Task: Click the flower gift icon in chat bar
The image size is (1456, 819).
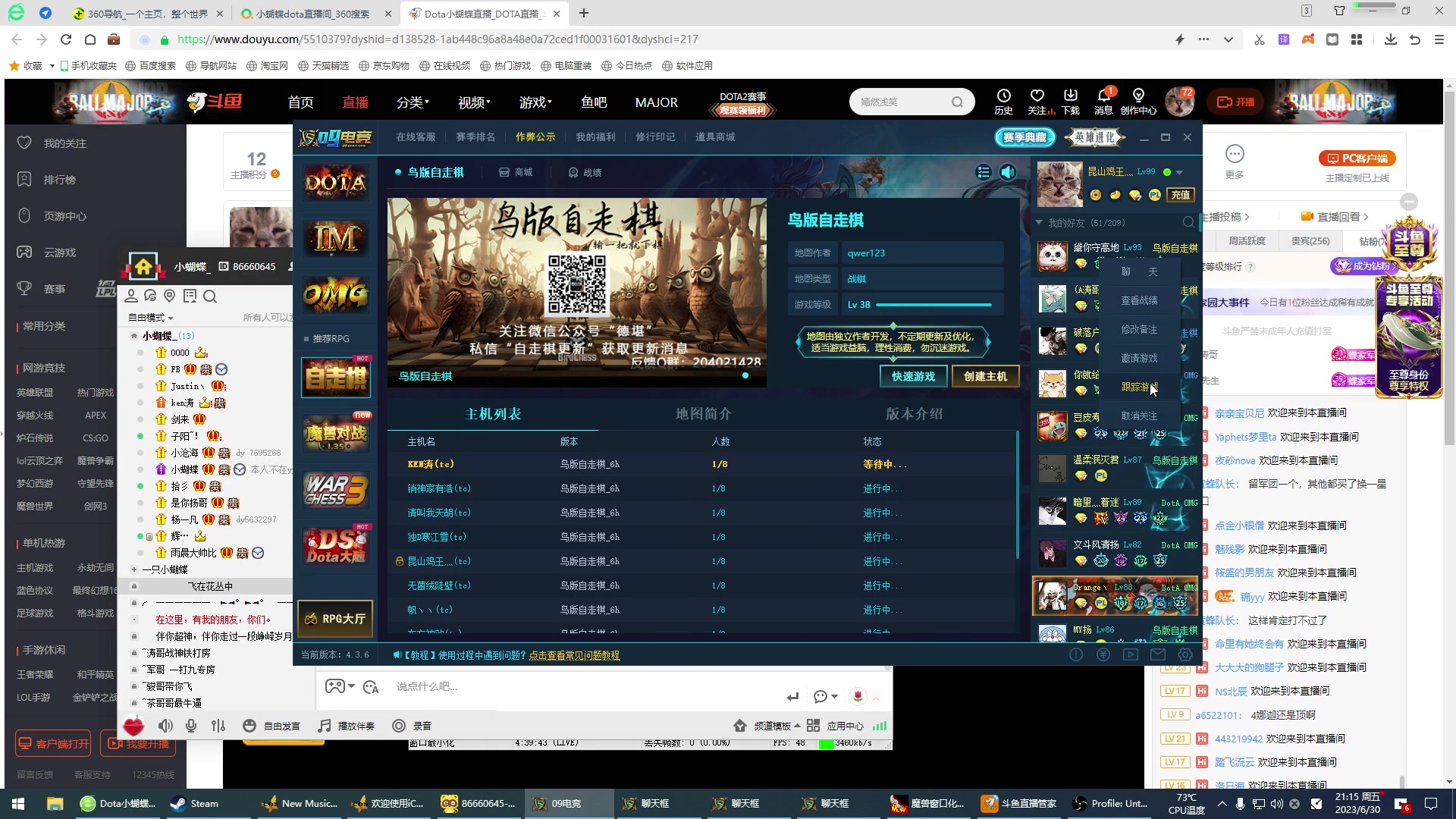Action: click(x=858, y=696)
